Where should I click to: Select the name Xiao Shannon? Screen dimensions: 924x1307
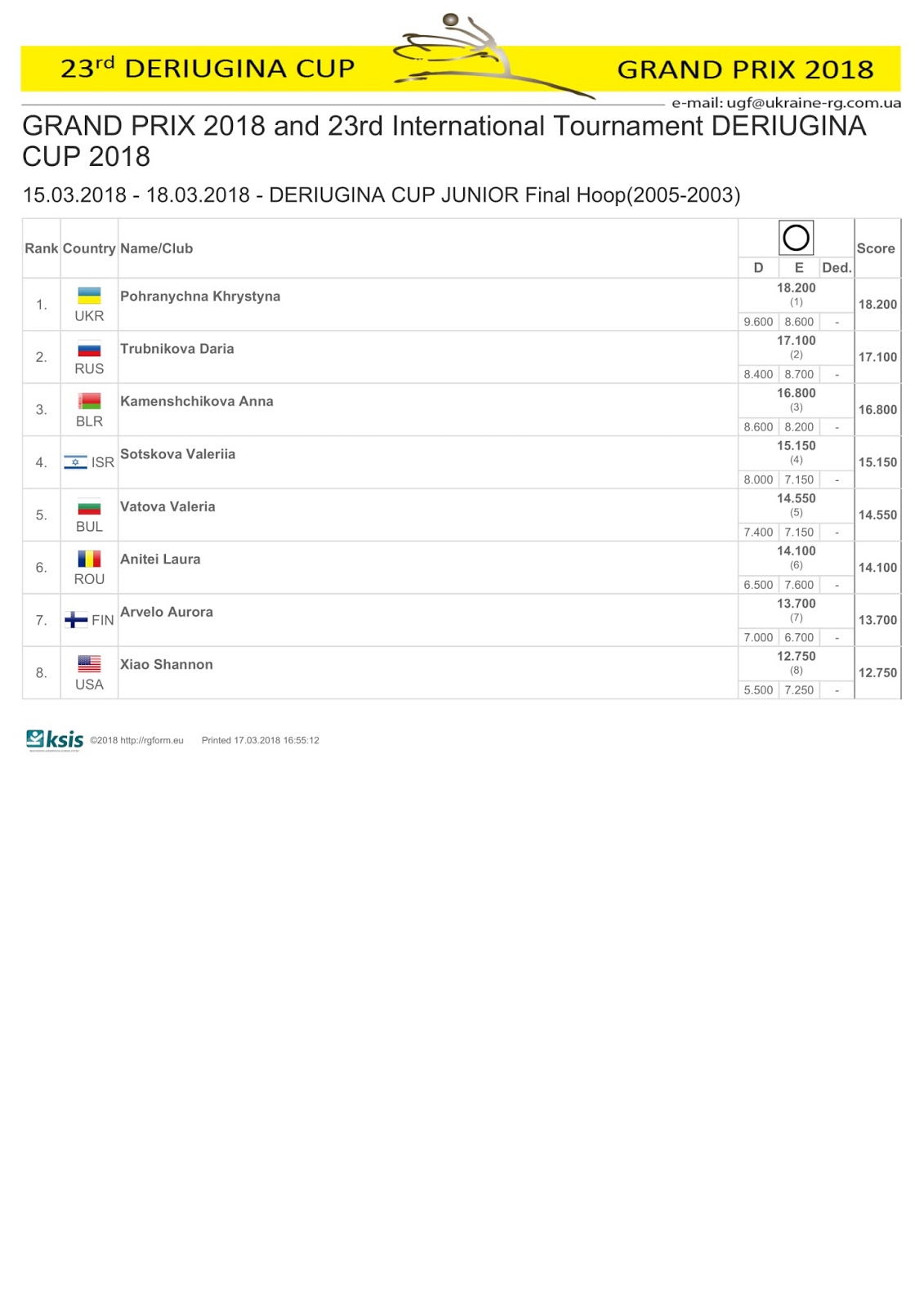pos(167,665)
